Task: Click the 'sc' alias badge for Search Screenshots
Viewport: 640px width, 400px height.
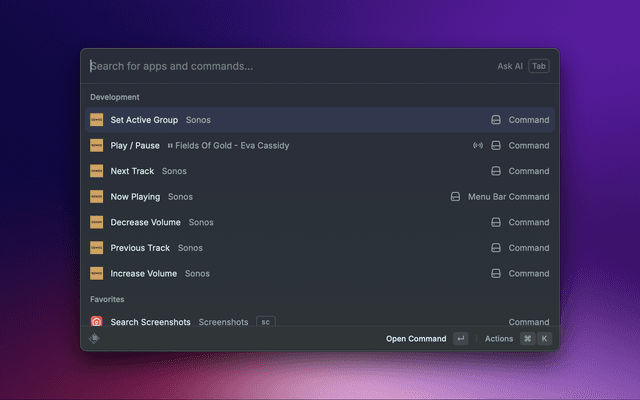Action: point(265,322)
